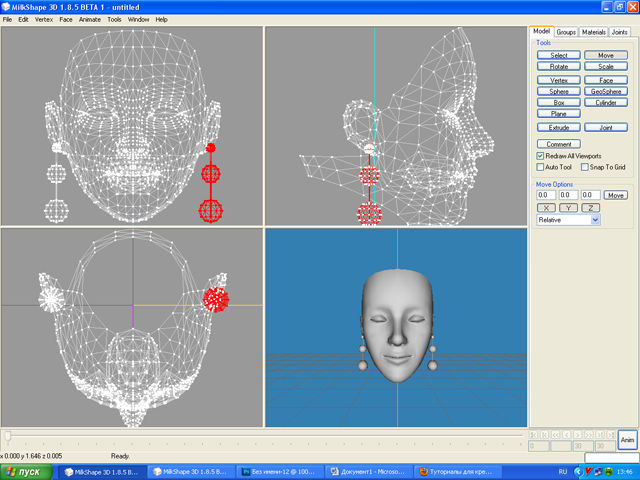640x480 pixels.
Task: Switch to the Materials tab
Action: (x=594, y=32)
